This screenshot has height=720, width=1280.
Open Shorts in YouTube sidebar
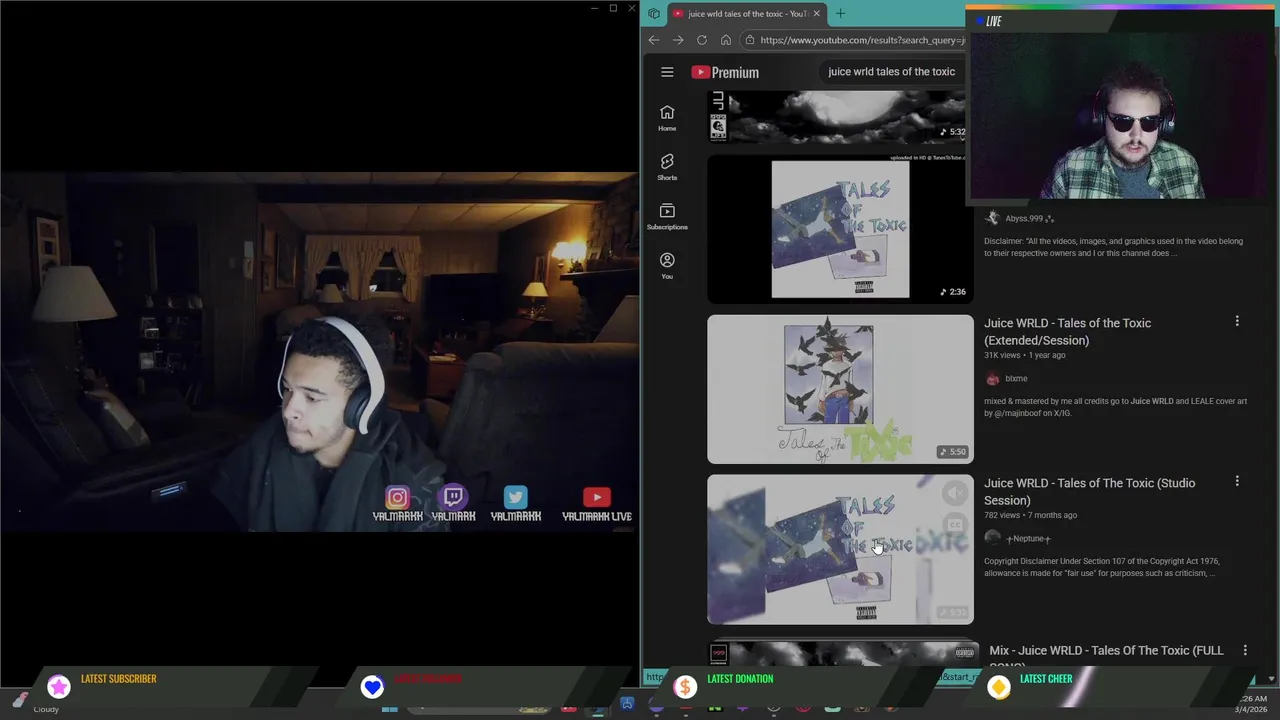667,167
